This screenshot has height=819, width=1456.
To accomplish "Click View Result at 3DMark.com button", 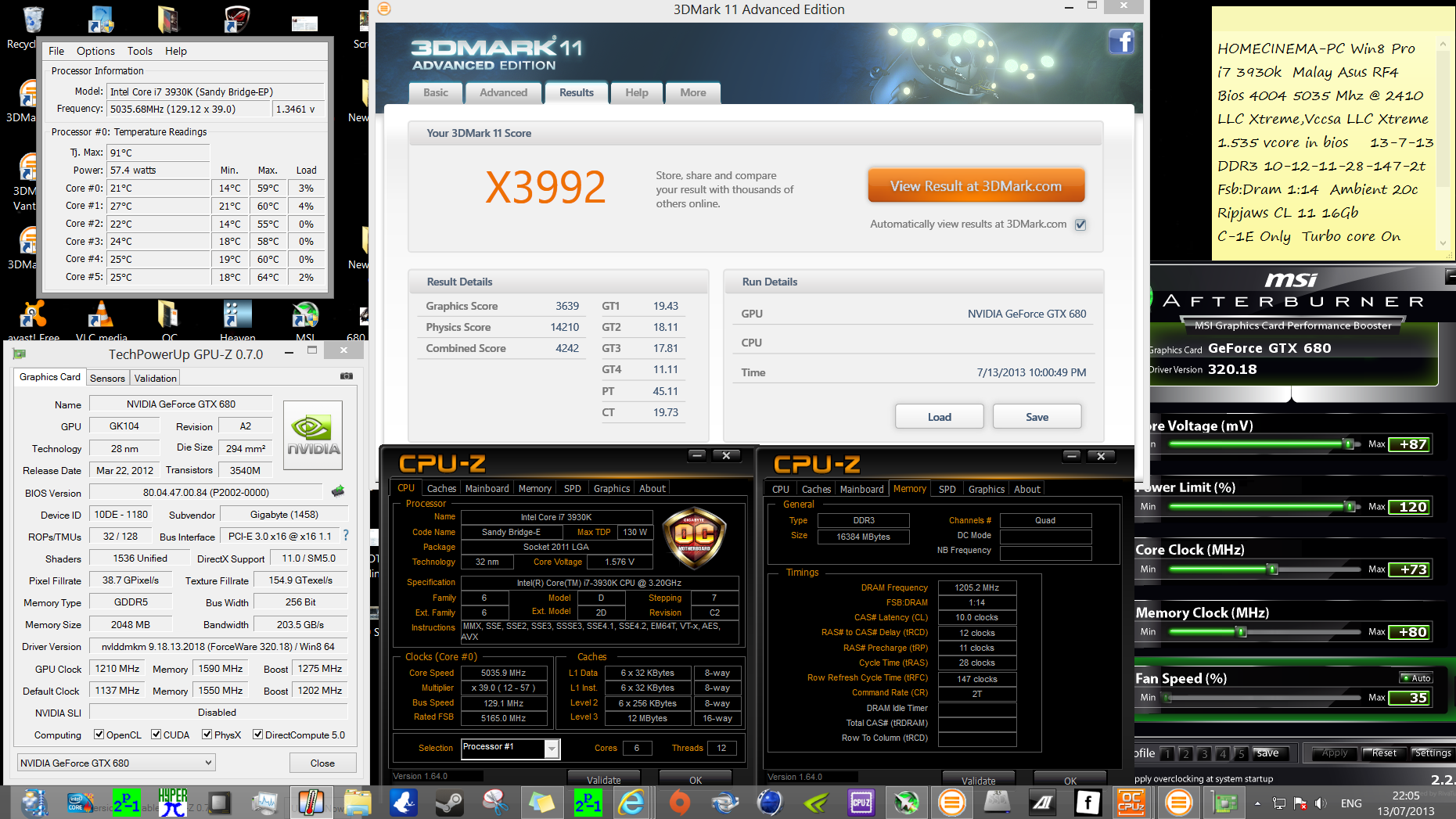I will (976, 186).
